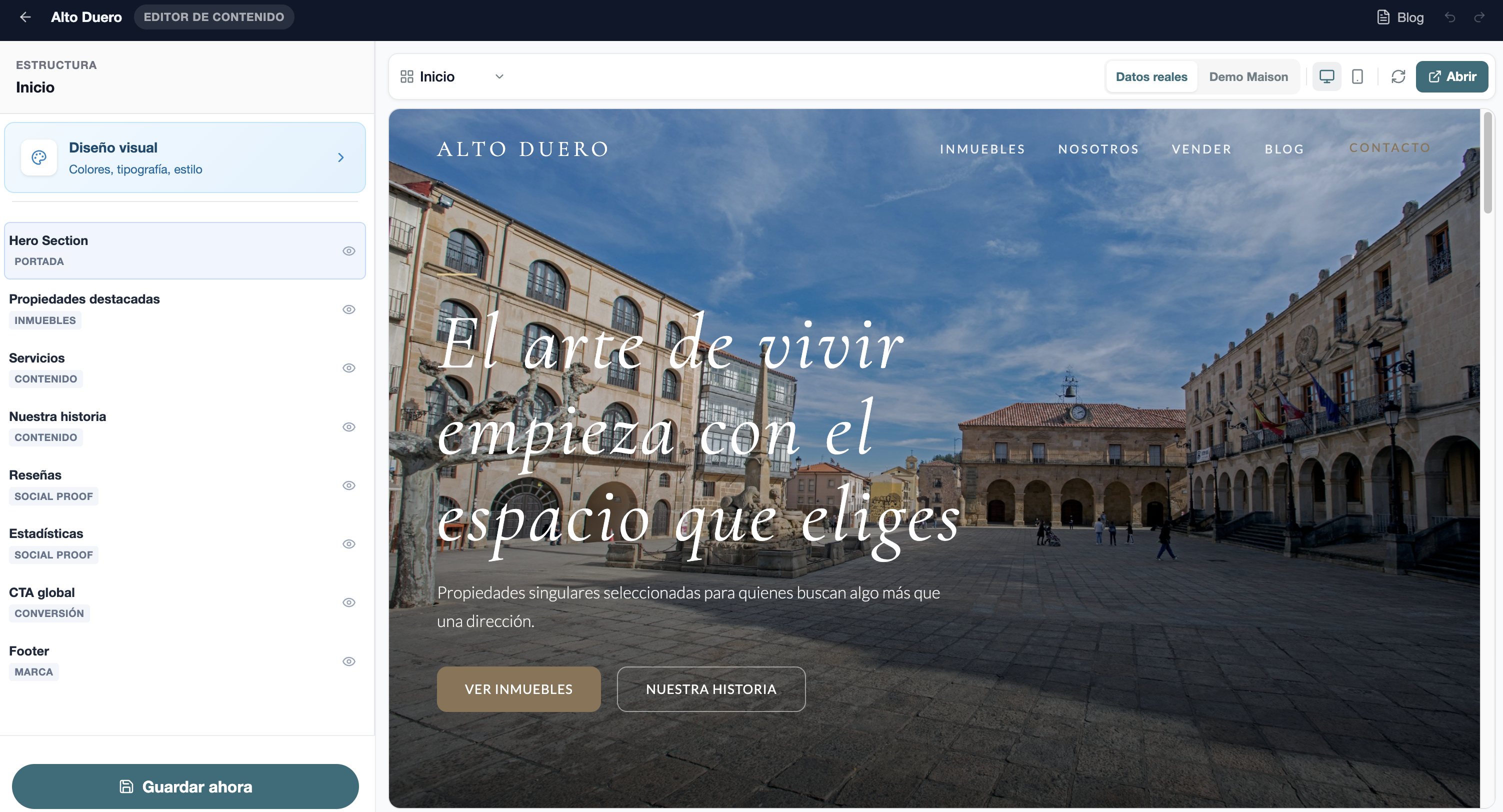This screenshot has height=812, width=1503.
Task: Click the preview vertical scrollbar
Action: tap(1488, 163)
